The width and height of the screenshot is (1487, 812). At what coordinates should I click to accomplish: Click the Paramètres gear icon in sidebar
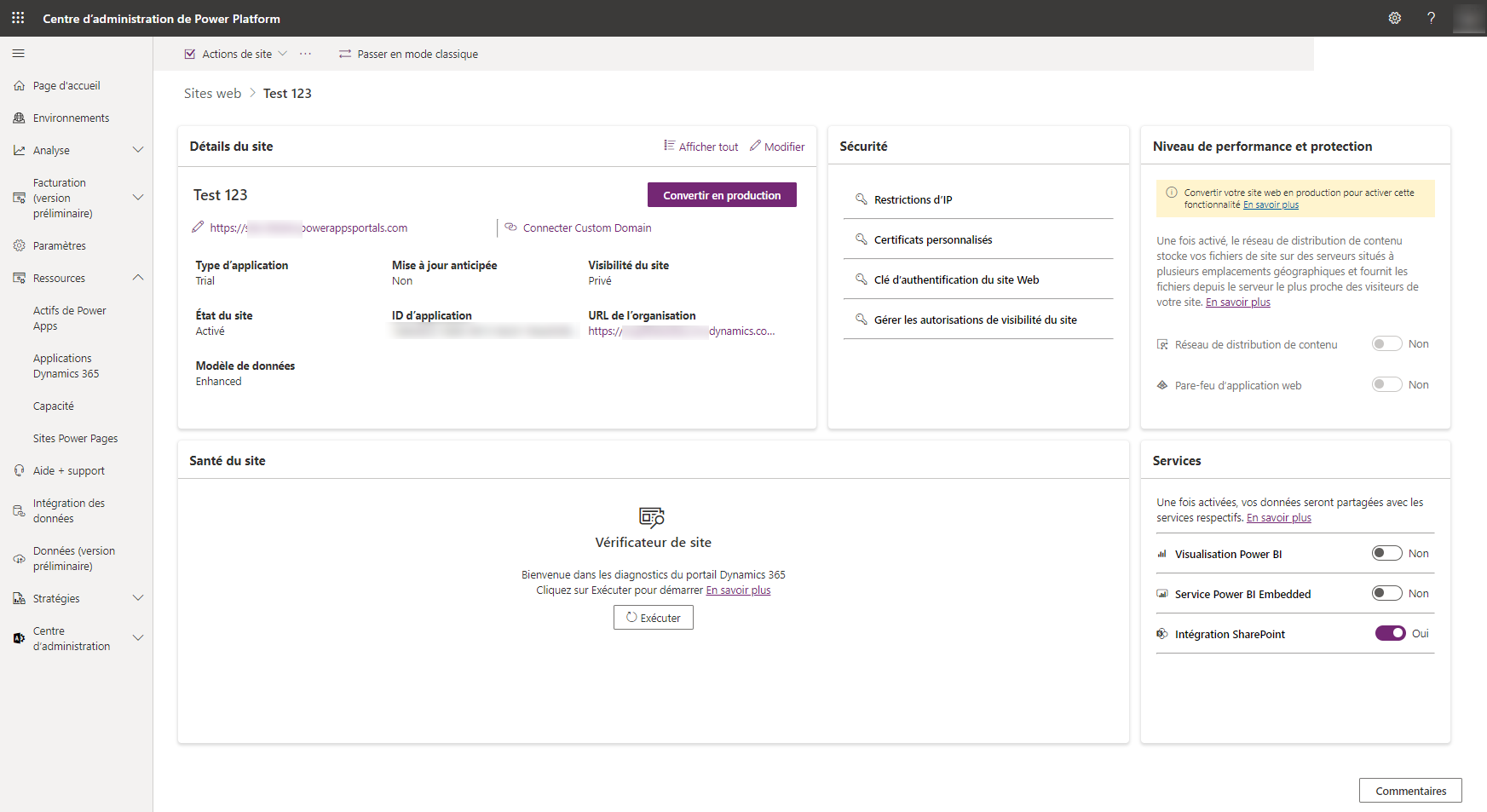[19, 246]
